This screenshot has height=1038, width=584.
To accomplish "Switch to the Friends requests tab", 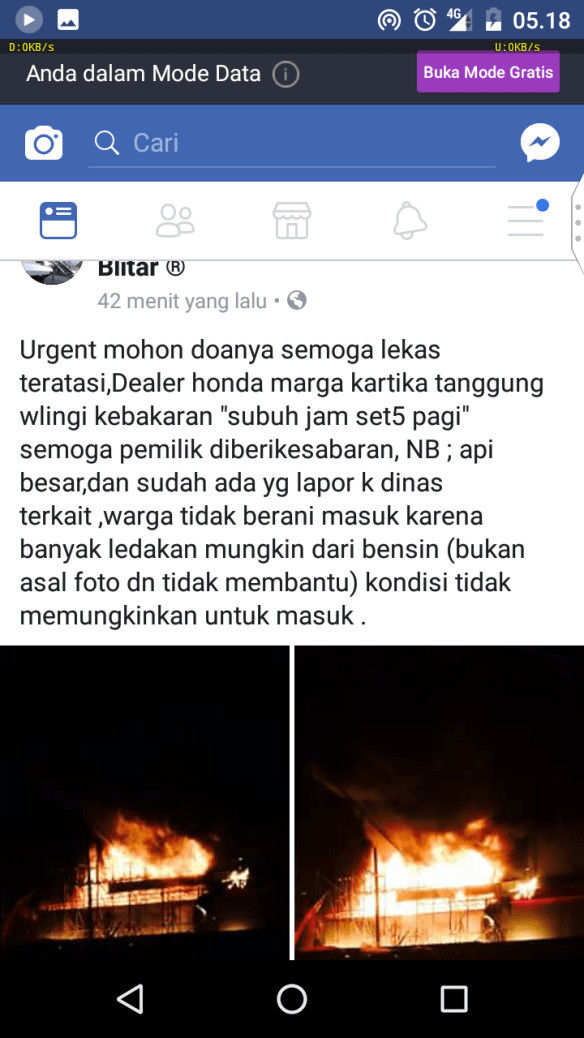I will point(175,220).
